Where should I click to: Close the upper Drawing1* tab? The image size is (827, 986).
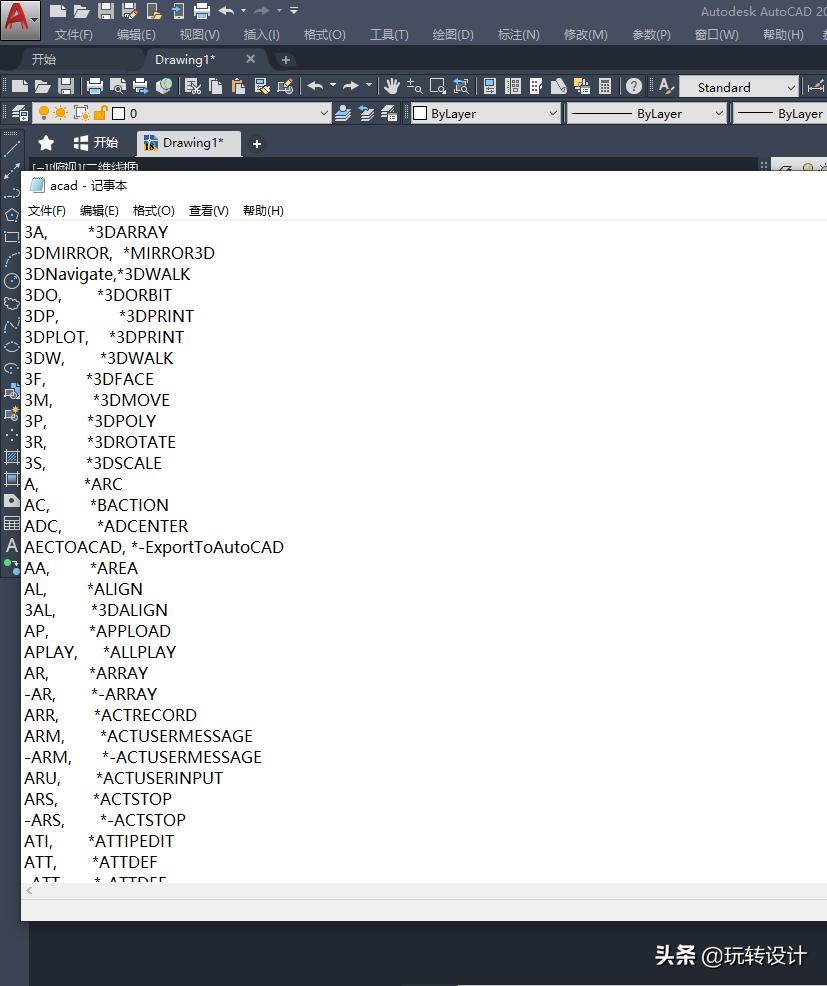(250, 58)
